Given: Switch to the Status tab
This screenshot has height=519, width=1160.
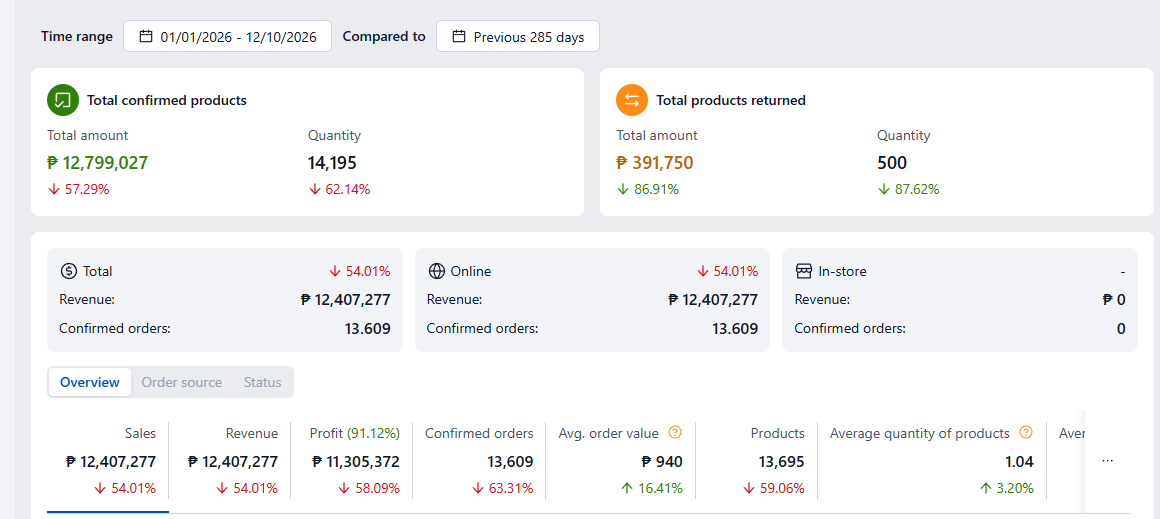Looking at the screenshot, I should point(263,382).
